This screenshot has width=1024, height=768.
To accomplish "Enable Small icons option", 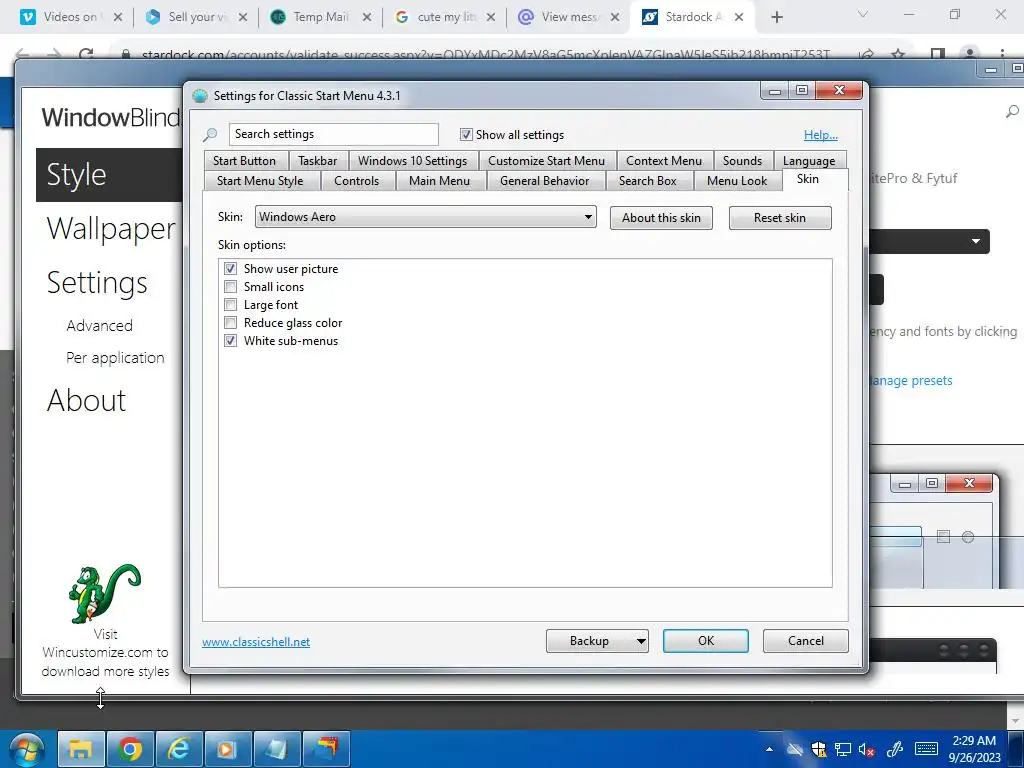I will pos(230,287).
